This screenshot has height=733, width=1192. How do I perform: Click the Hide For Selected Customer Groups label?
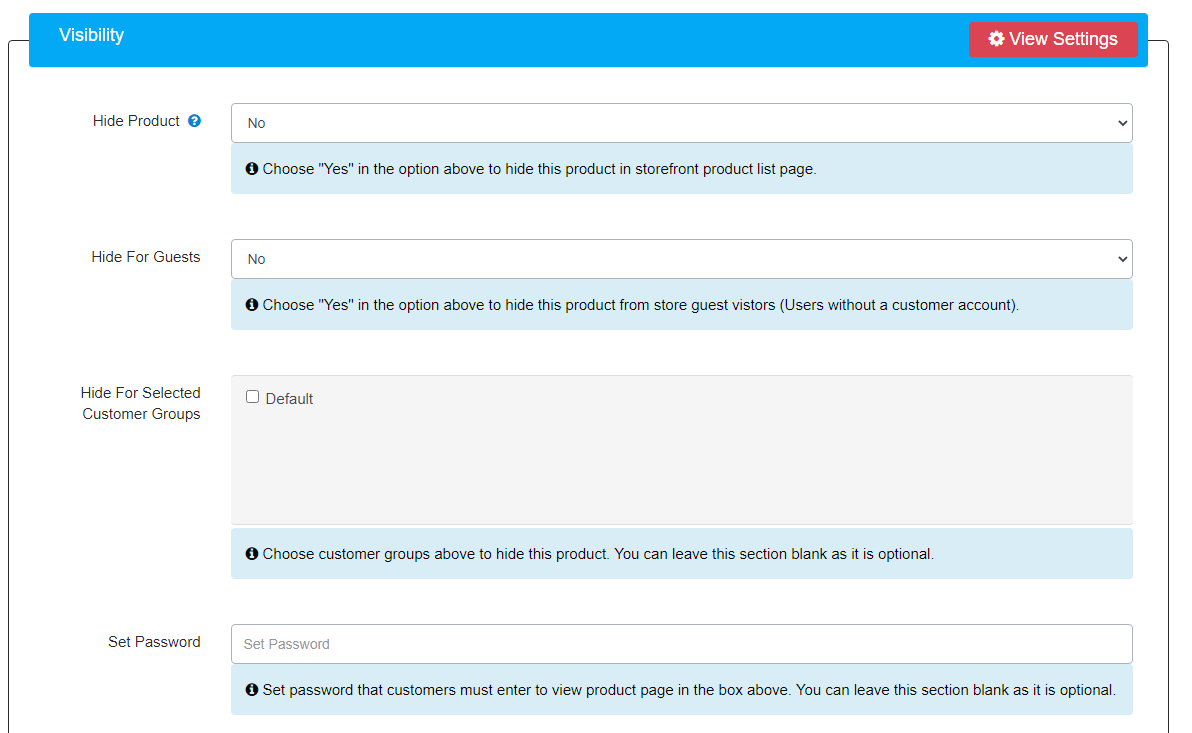141,403
